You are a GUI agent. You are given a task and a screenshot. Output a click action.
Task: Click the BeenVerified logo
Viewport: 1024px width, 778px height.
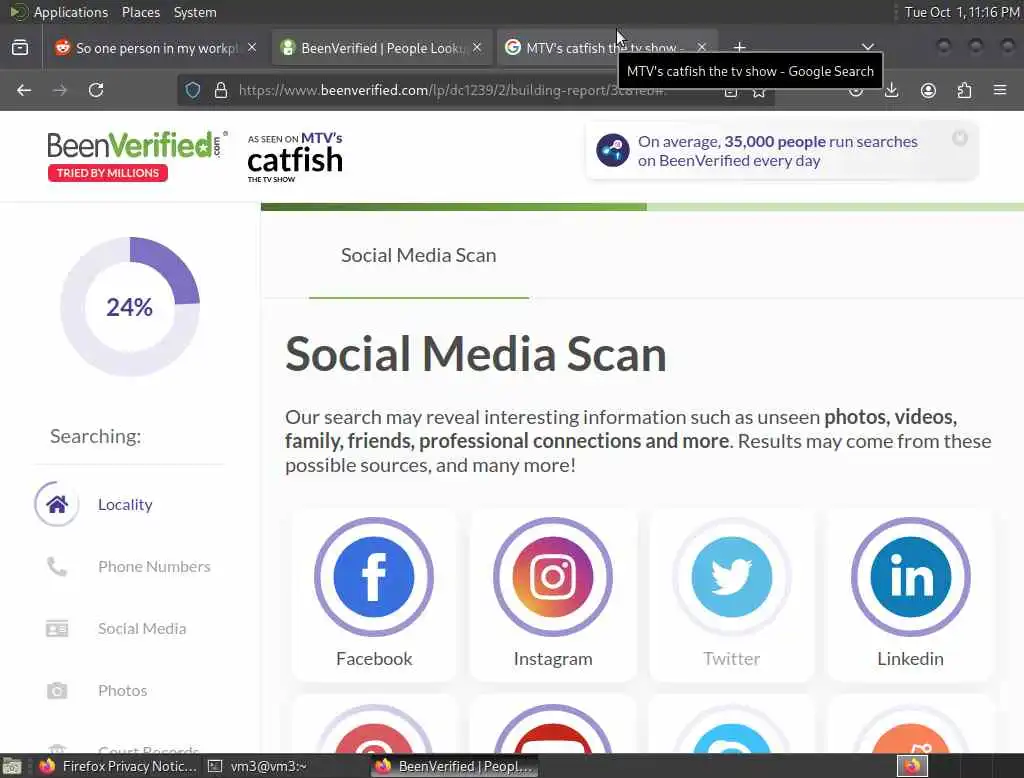137,145
